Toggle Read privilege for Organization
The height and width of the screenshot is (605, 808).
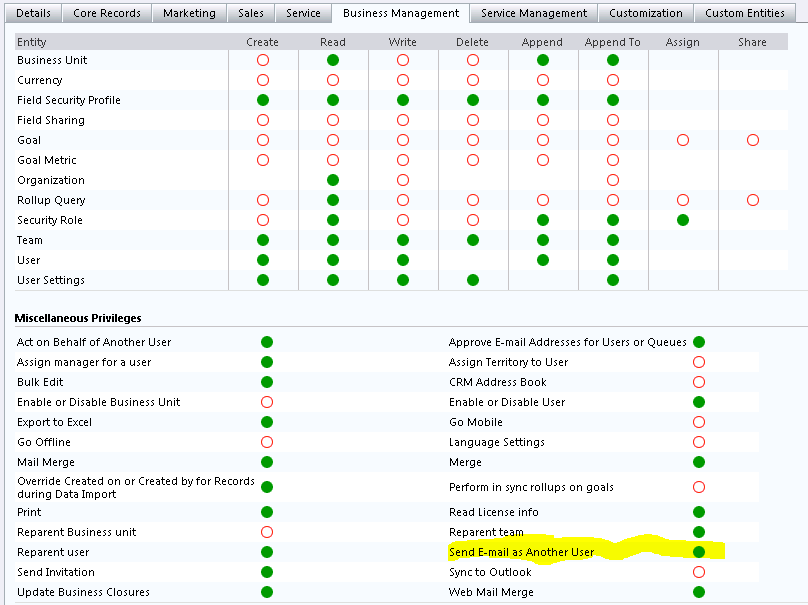pos(333,180)
